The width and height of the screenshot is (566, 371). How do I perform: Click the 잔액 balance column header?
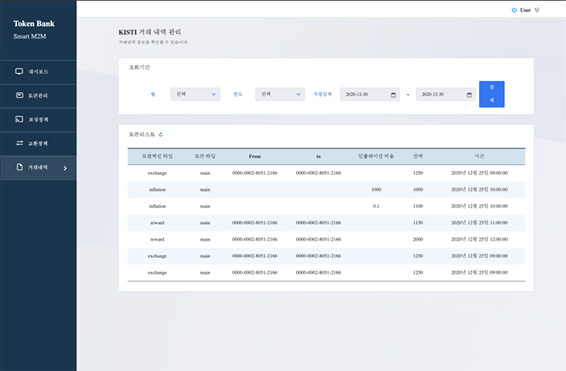(418, 156)
